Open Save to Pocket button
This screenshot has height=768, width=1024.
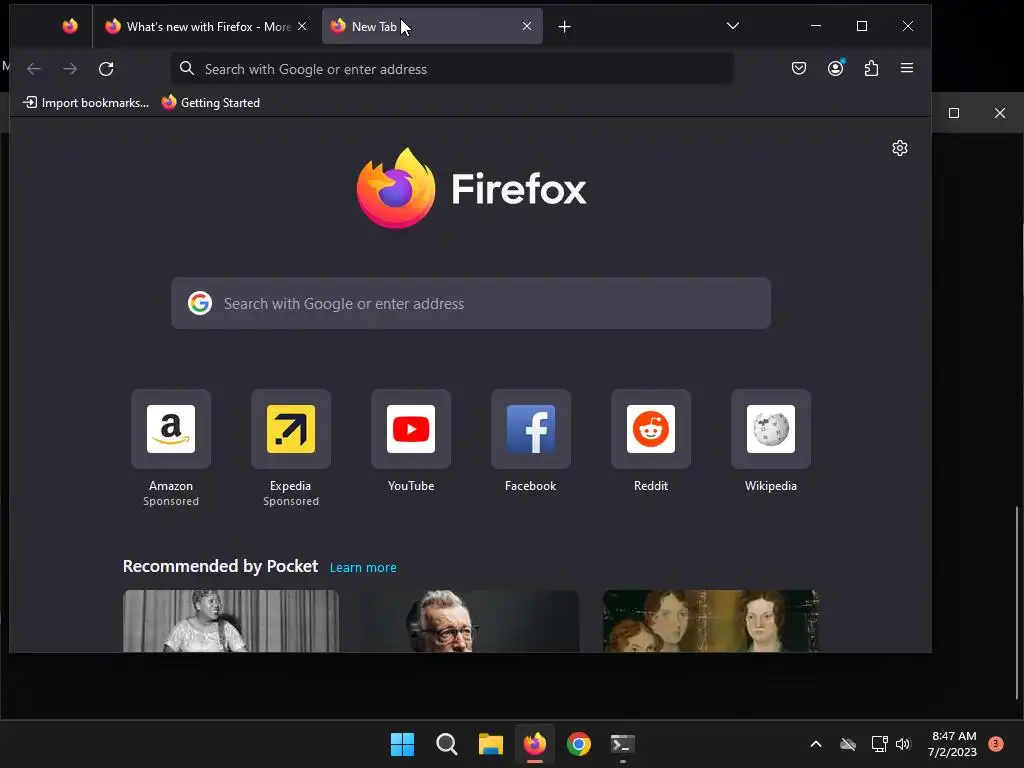point(799,68)
